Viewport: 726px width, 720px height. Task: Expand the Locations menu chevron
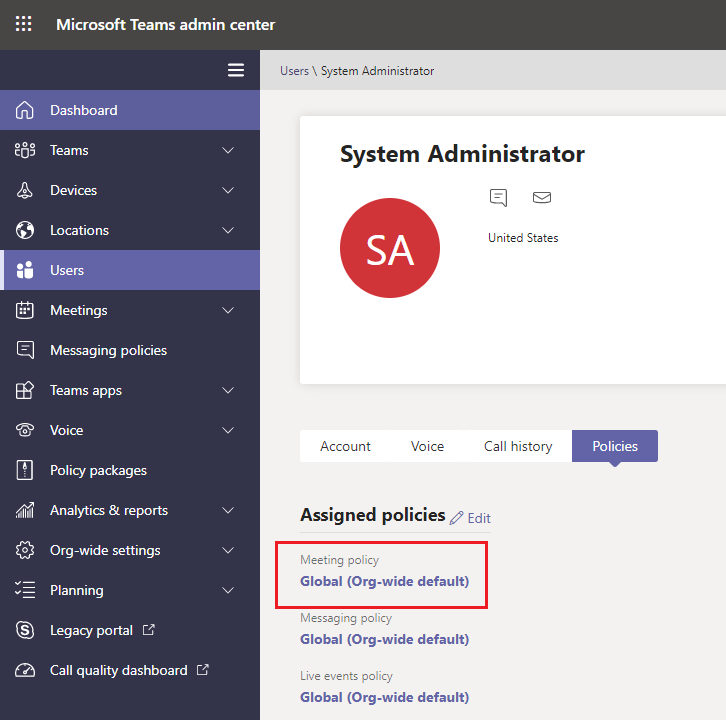[228, 230]
